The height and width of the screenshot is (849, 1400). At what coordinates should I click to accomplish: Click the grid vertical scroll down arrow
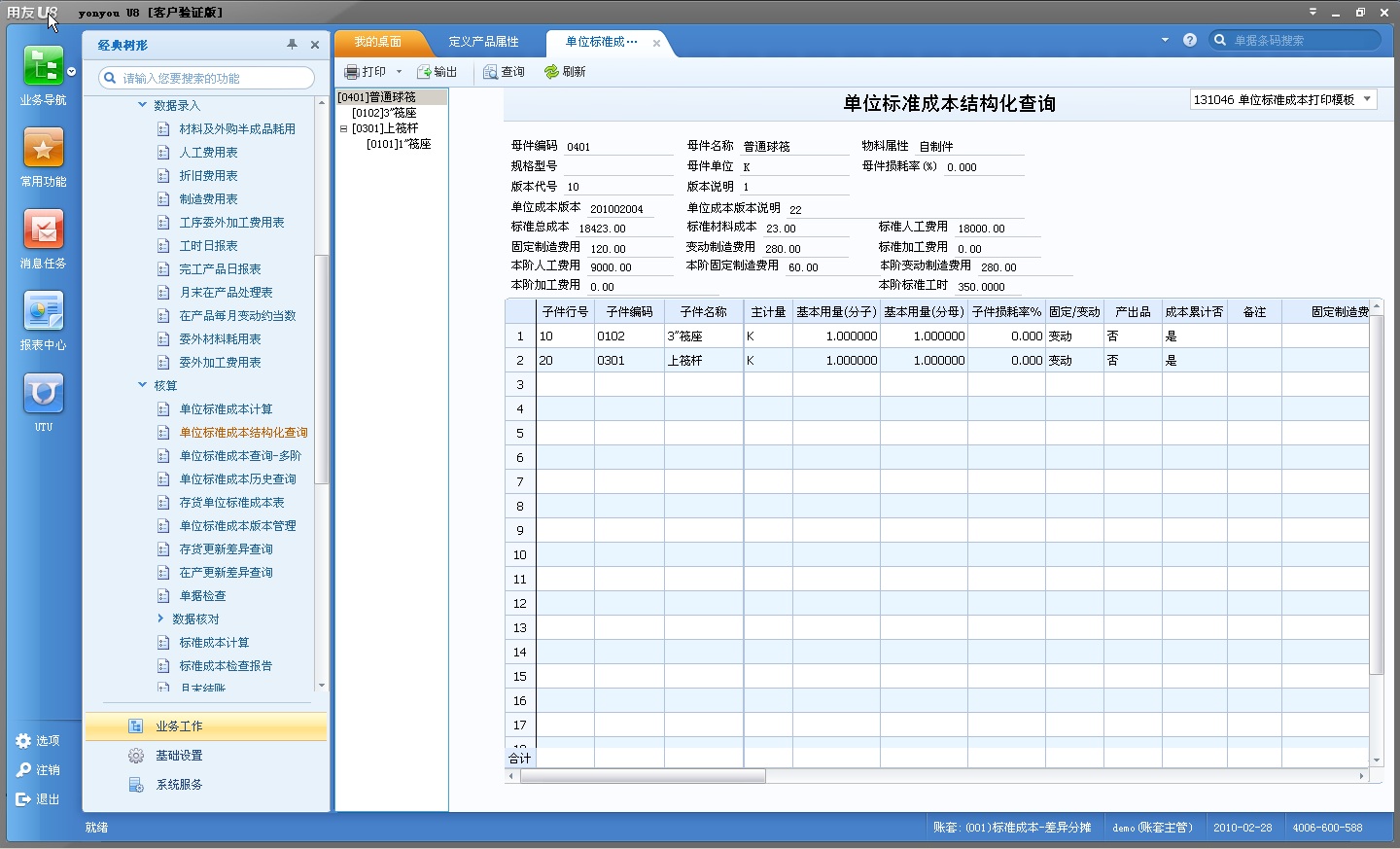(1376, 761)
